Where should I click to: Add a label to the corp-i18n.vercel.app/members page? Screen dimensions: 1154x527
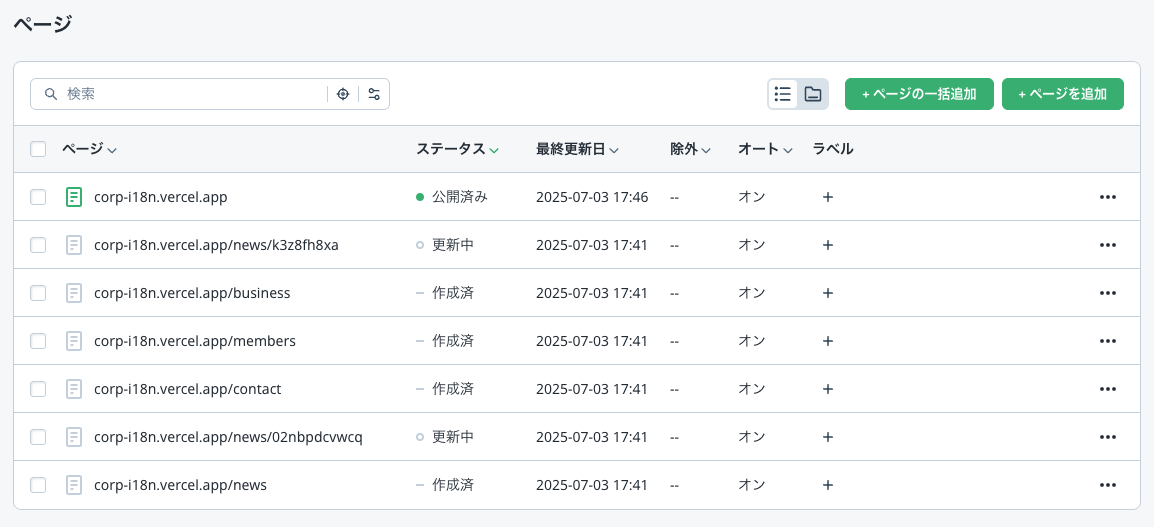point(827,341)
